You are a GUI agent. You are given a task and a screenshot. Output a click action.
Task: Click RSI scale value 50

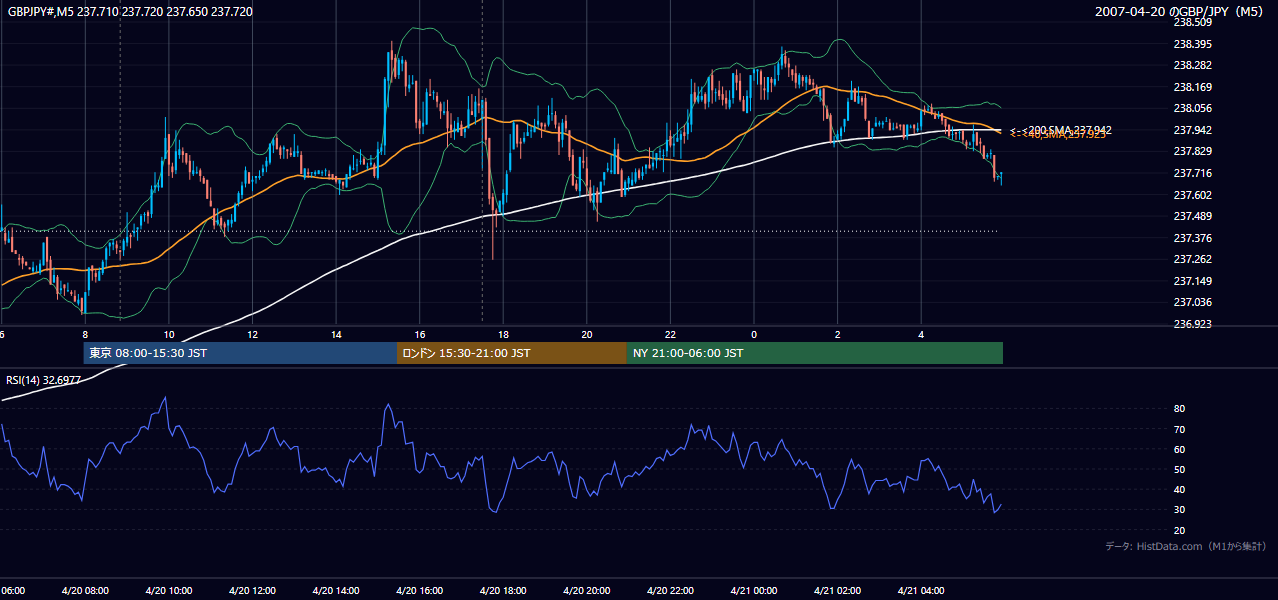(x=1180, y=469)
